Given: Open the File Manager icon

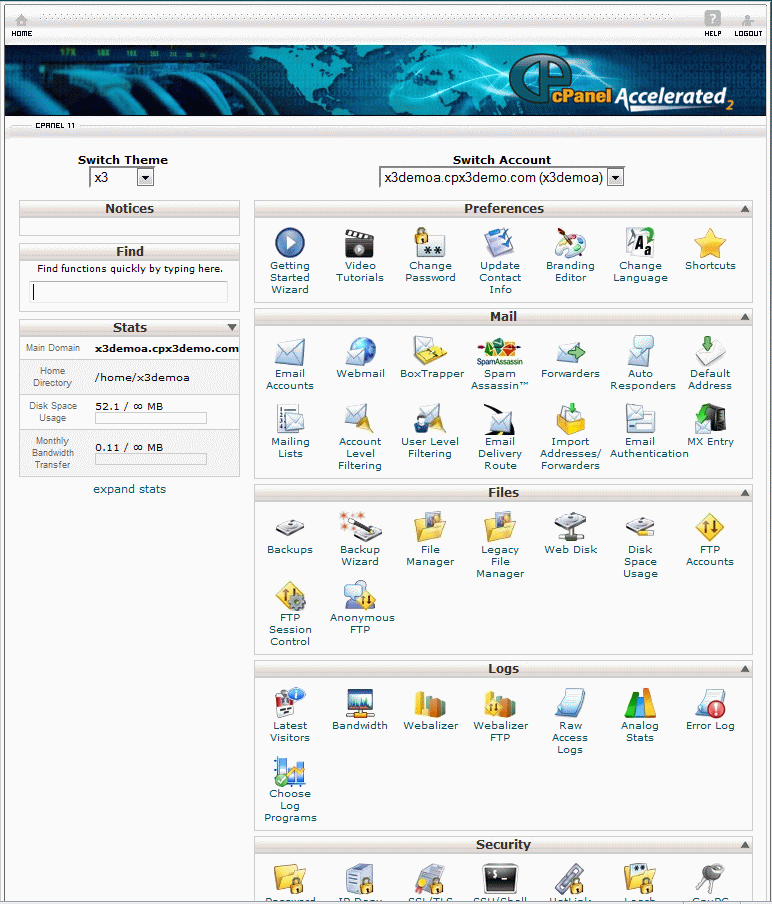Looking at the screenshot, I should 430,527.
